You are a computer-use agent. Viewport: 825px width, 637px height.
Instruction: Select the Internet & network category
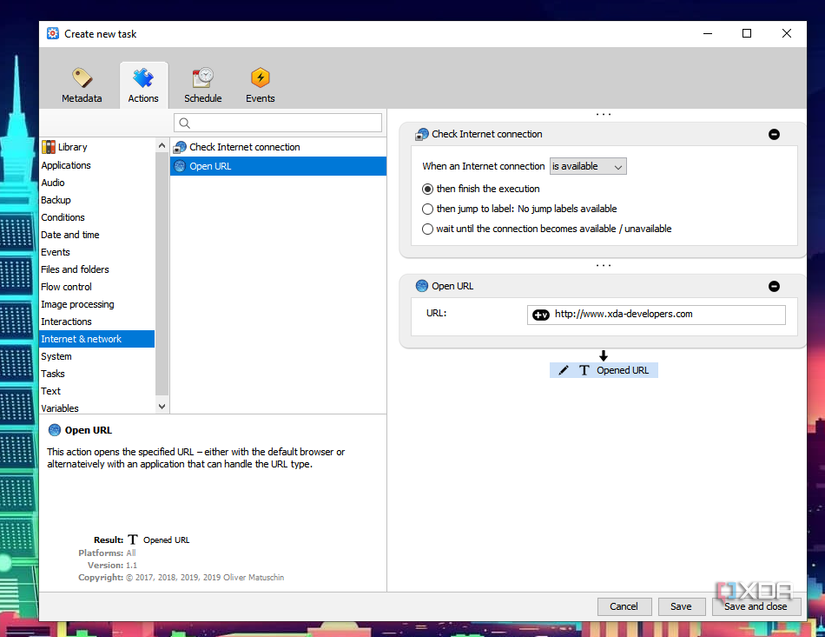[x=97, y=339]
